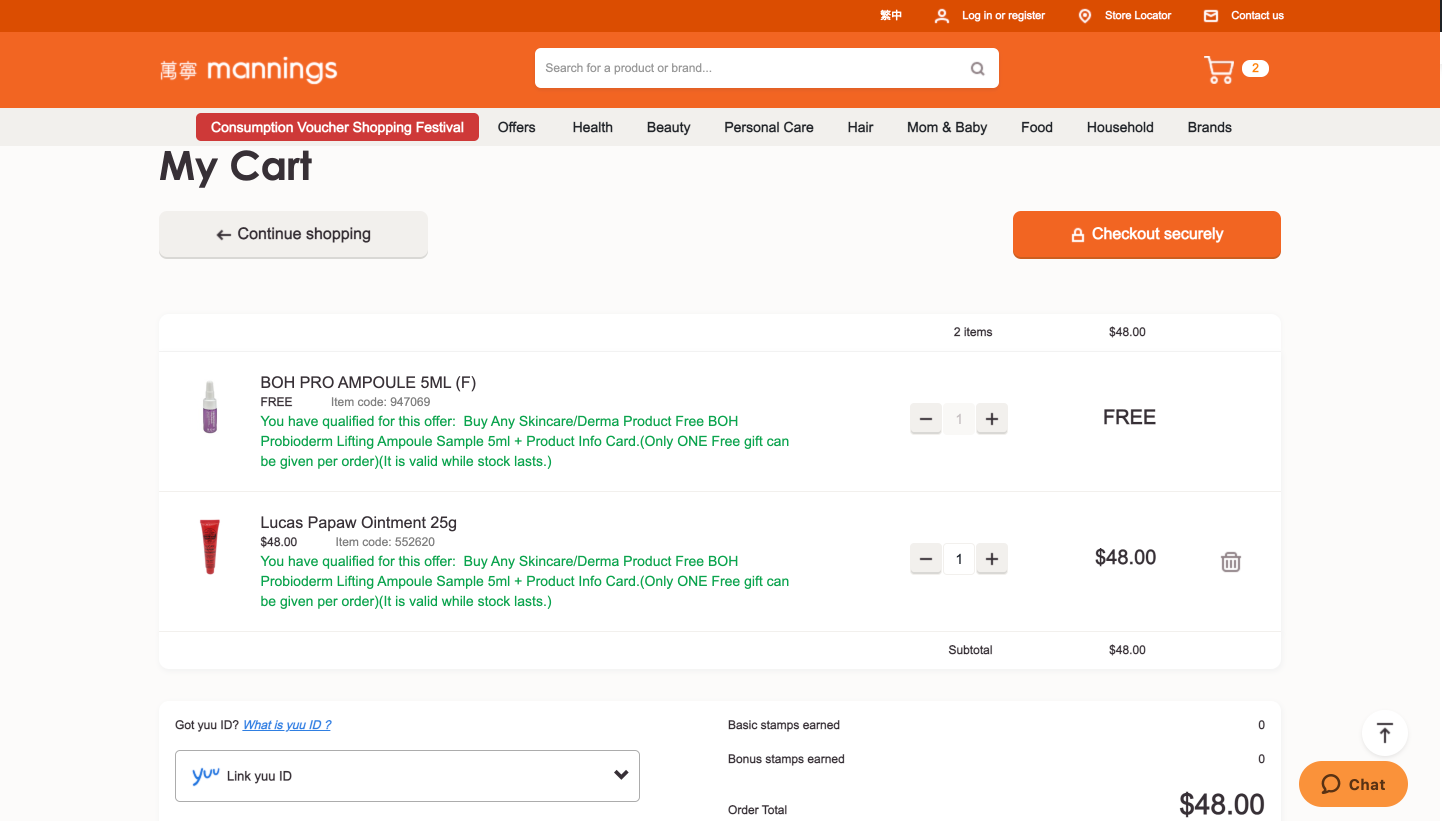Screen dimensions: 1442x821
Task: Click the store locator pin icon
Action: (x=1085, y=16)
